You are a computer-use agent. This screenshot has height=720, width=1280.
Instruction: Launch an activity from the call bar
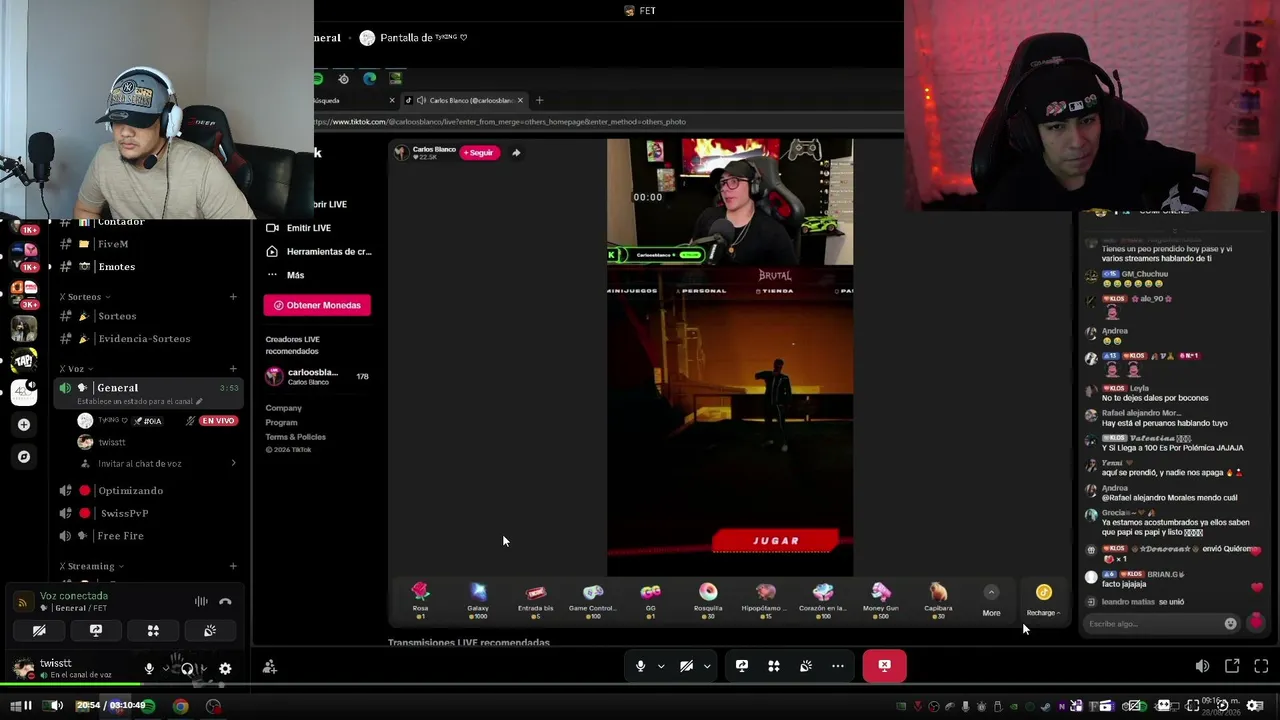pyautogui.click(x=774, y=666)
